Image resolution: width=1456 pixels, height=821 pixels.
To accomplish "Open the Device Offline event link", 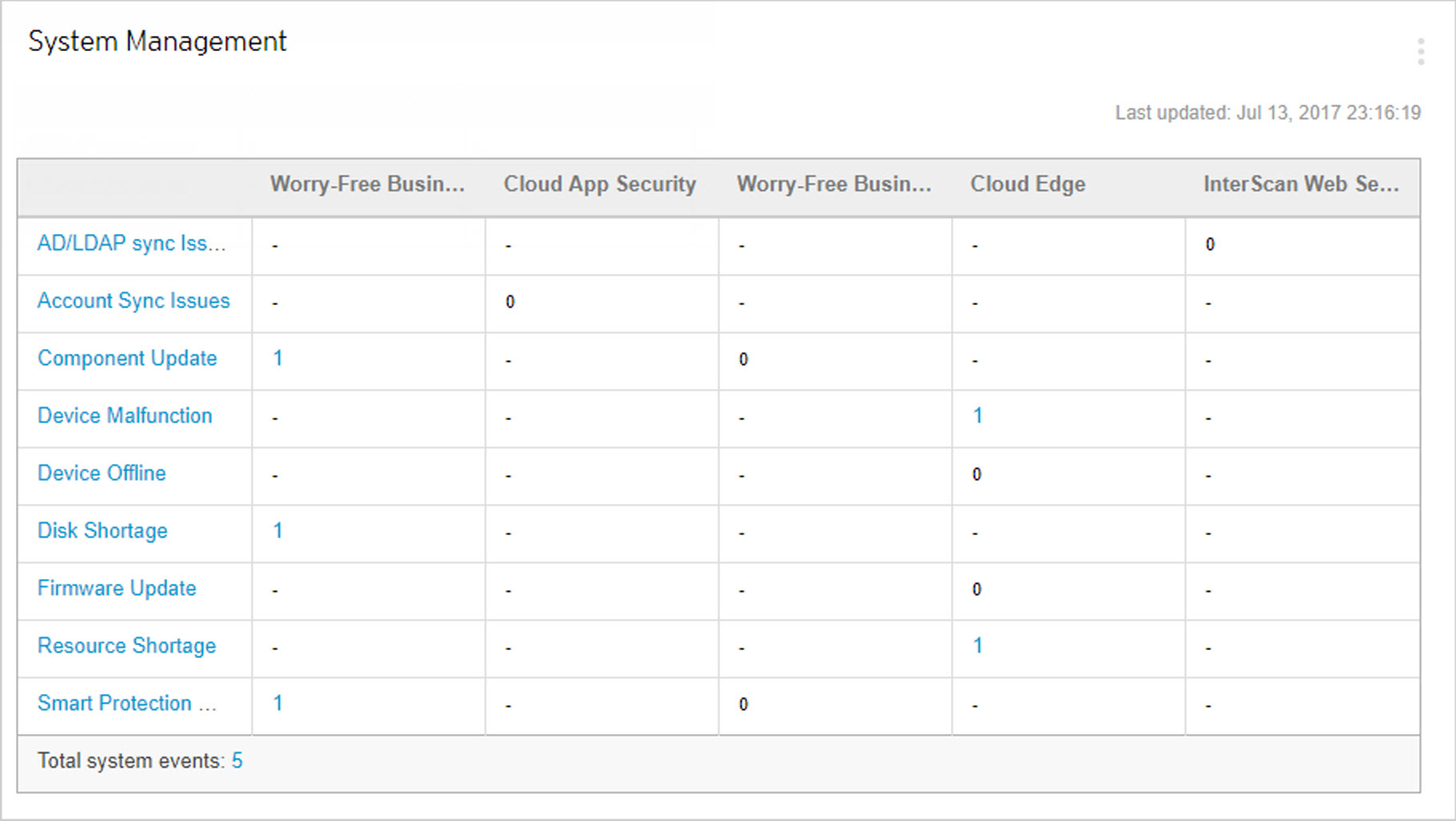I will tap(101, 474).
